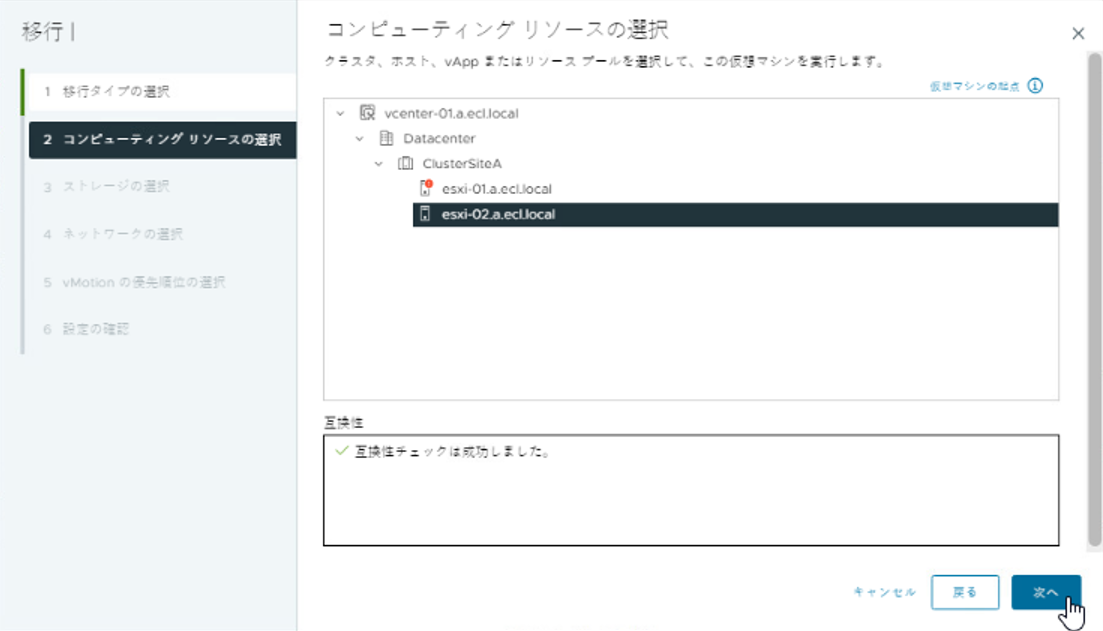Close the migration wizard with the X

pos(1078,34)
